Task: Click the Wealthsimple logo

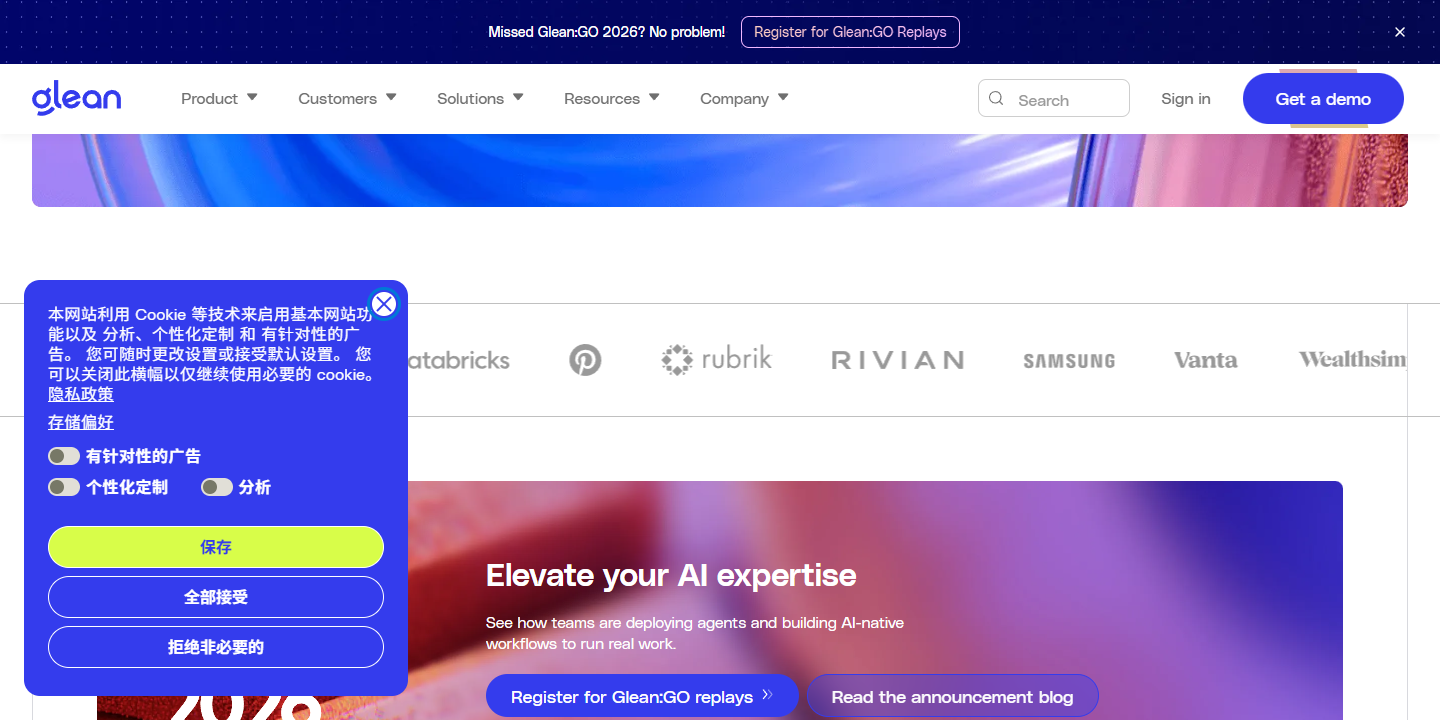Action: click(x=1352, y=359)
